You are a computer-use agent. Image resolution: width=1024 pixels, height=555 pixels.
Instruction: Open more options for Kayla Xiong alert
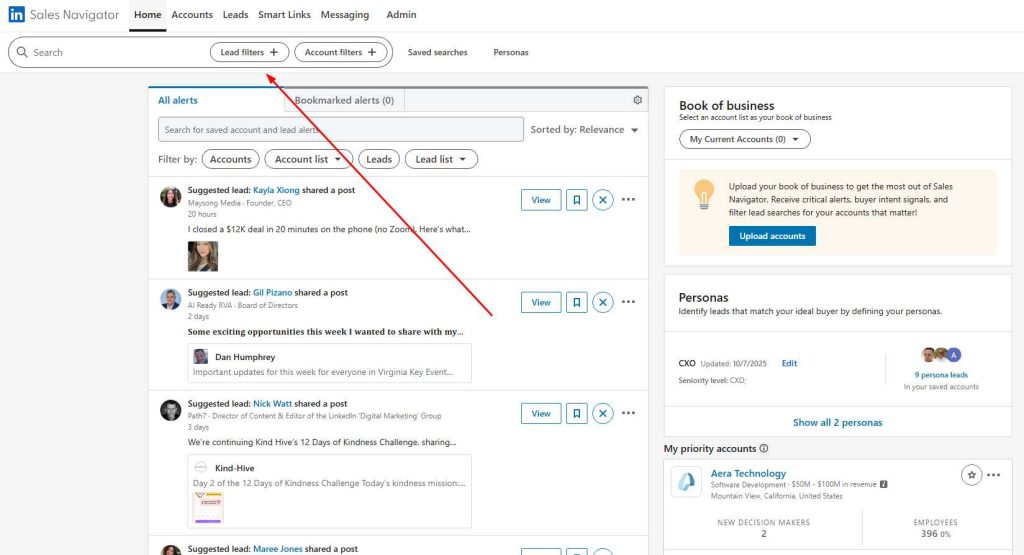pyautogui.click(x=628, y=199)
